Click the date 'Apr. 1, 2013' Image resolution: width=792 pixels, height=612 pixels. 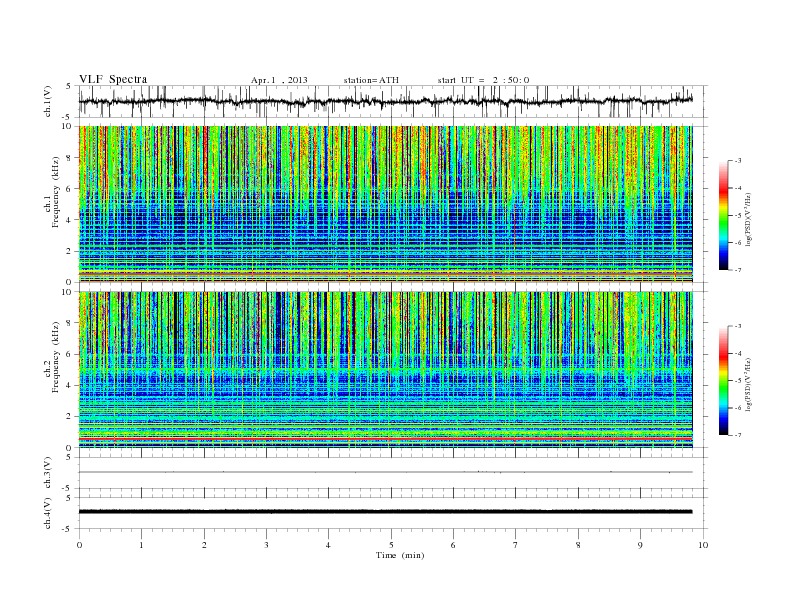(279, 80)
